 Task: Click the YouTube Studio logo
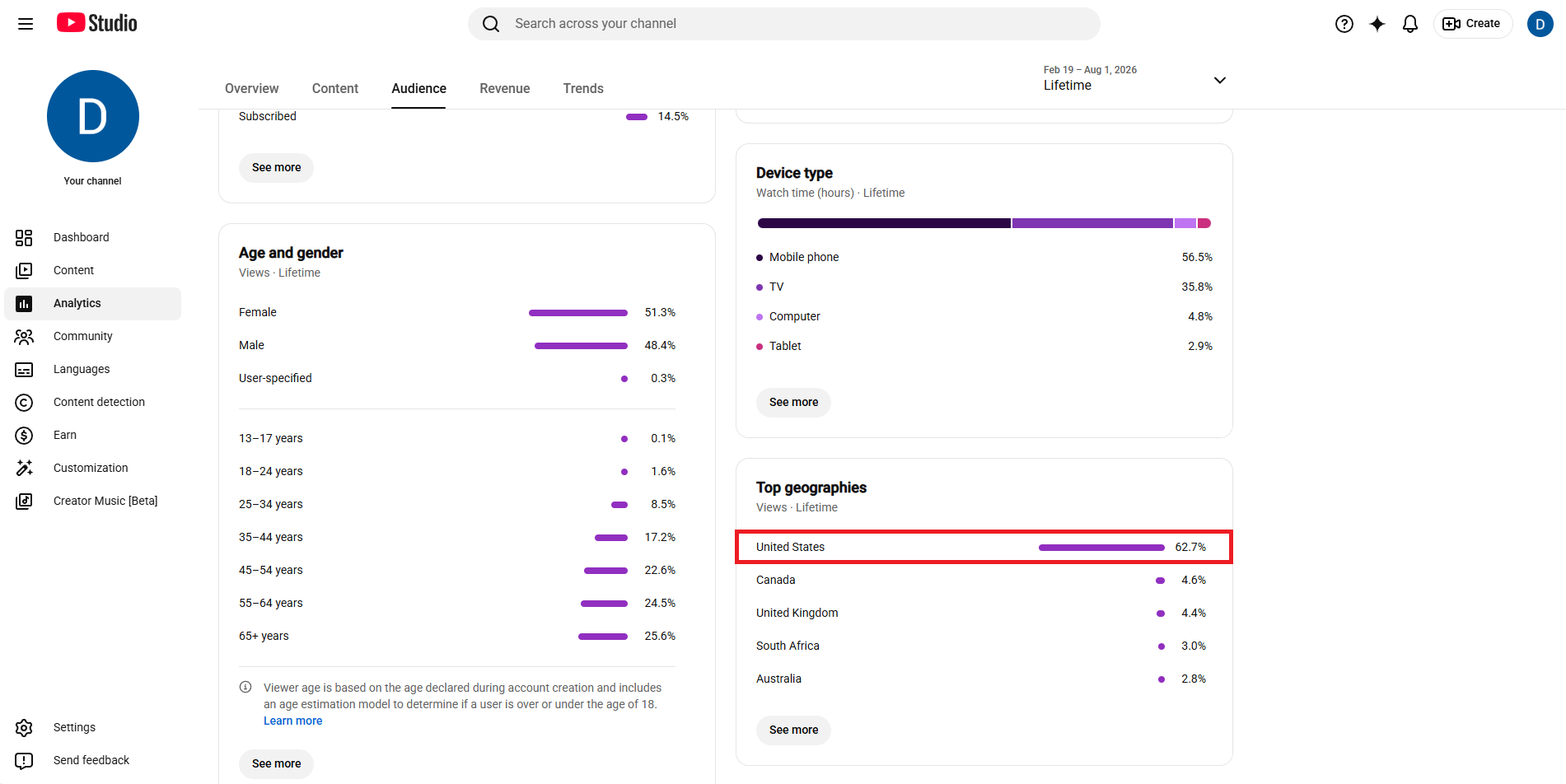tap(97, 23)
